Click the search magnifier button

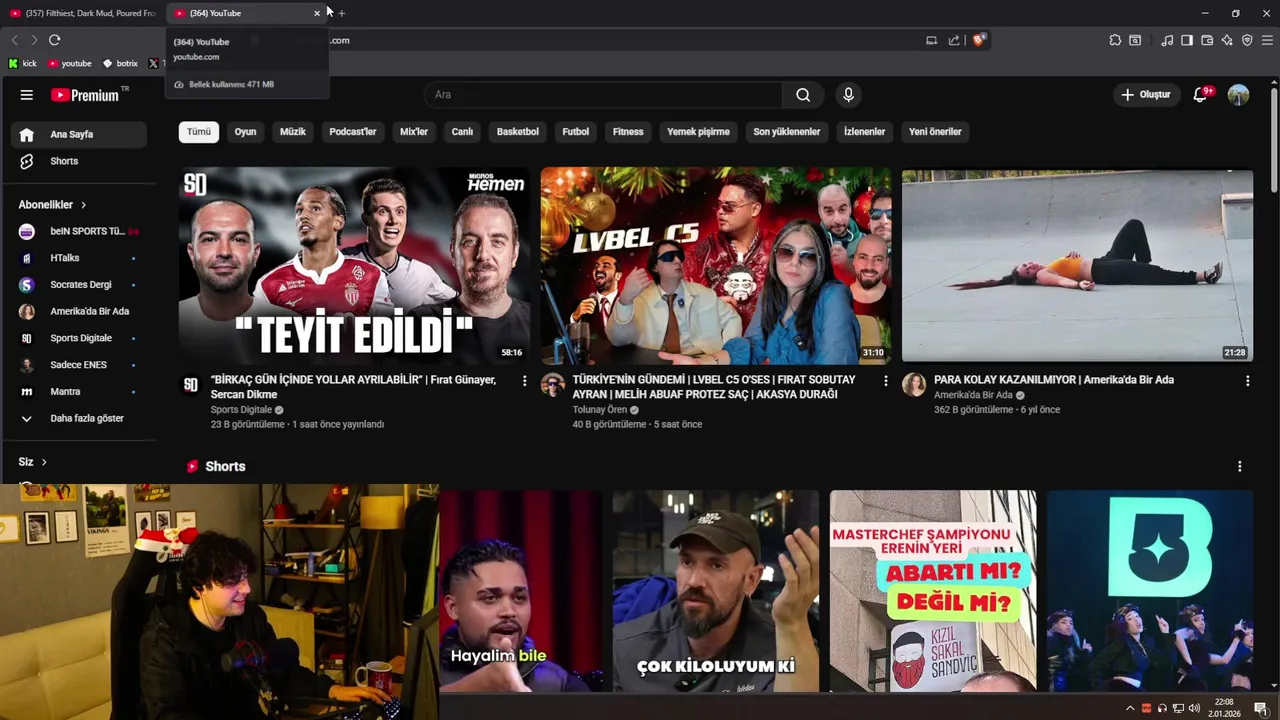(803, 95)
